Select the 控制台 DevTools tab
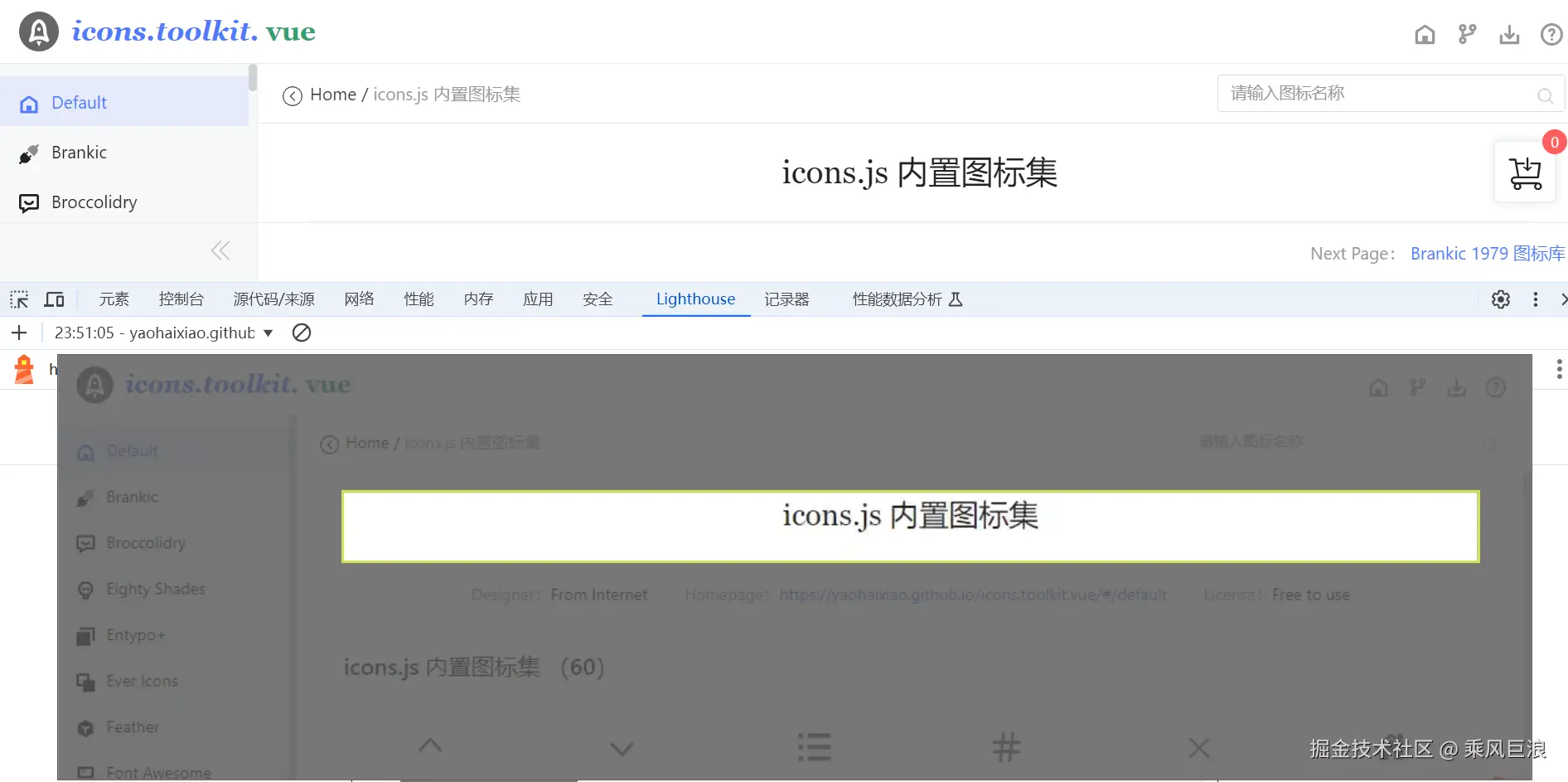 tap(181, 299)
